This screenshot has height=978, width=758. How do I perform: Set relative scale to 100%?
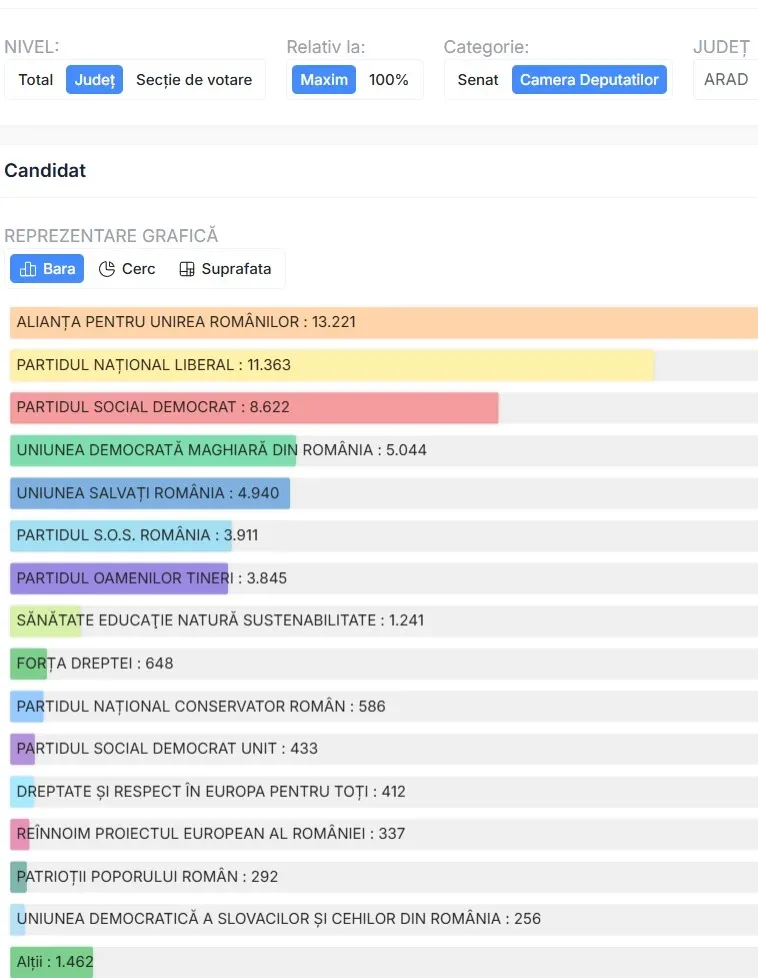point(388,80)
